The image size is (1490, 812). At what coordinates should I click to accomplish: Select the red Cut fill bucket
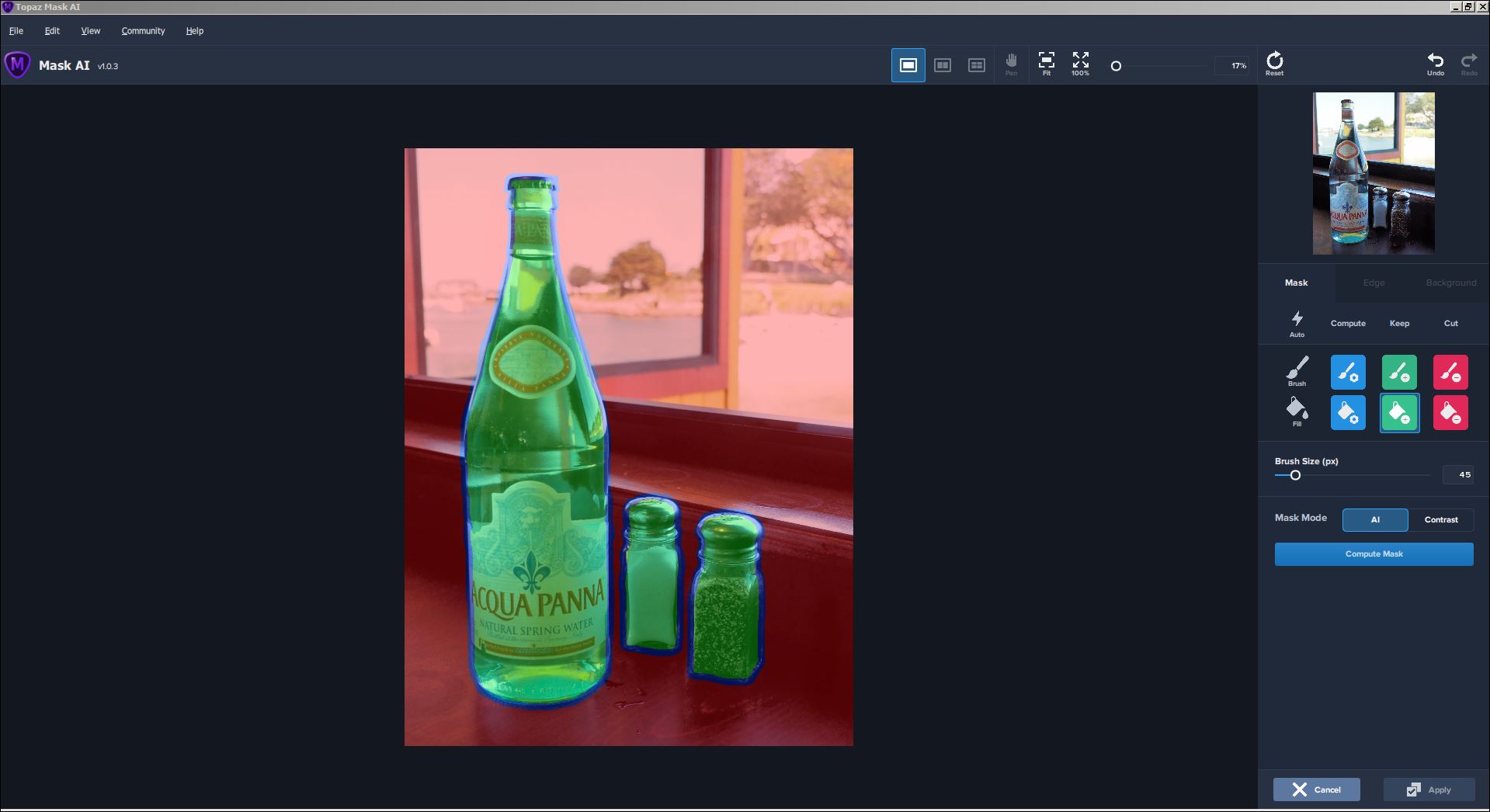tap(1450, 413)
